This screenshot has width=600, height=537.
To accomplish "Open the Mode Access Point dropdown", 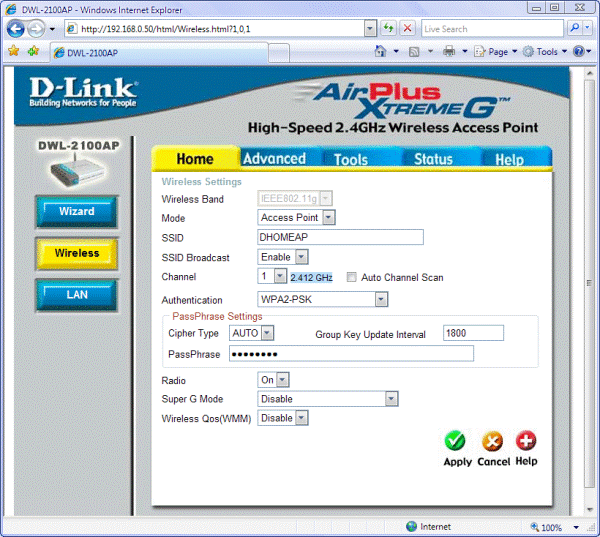I will [x=296, y=217].
